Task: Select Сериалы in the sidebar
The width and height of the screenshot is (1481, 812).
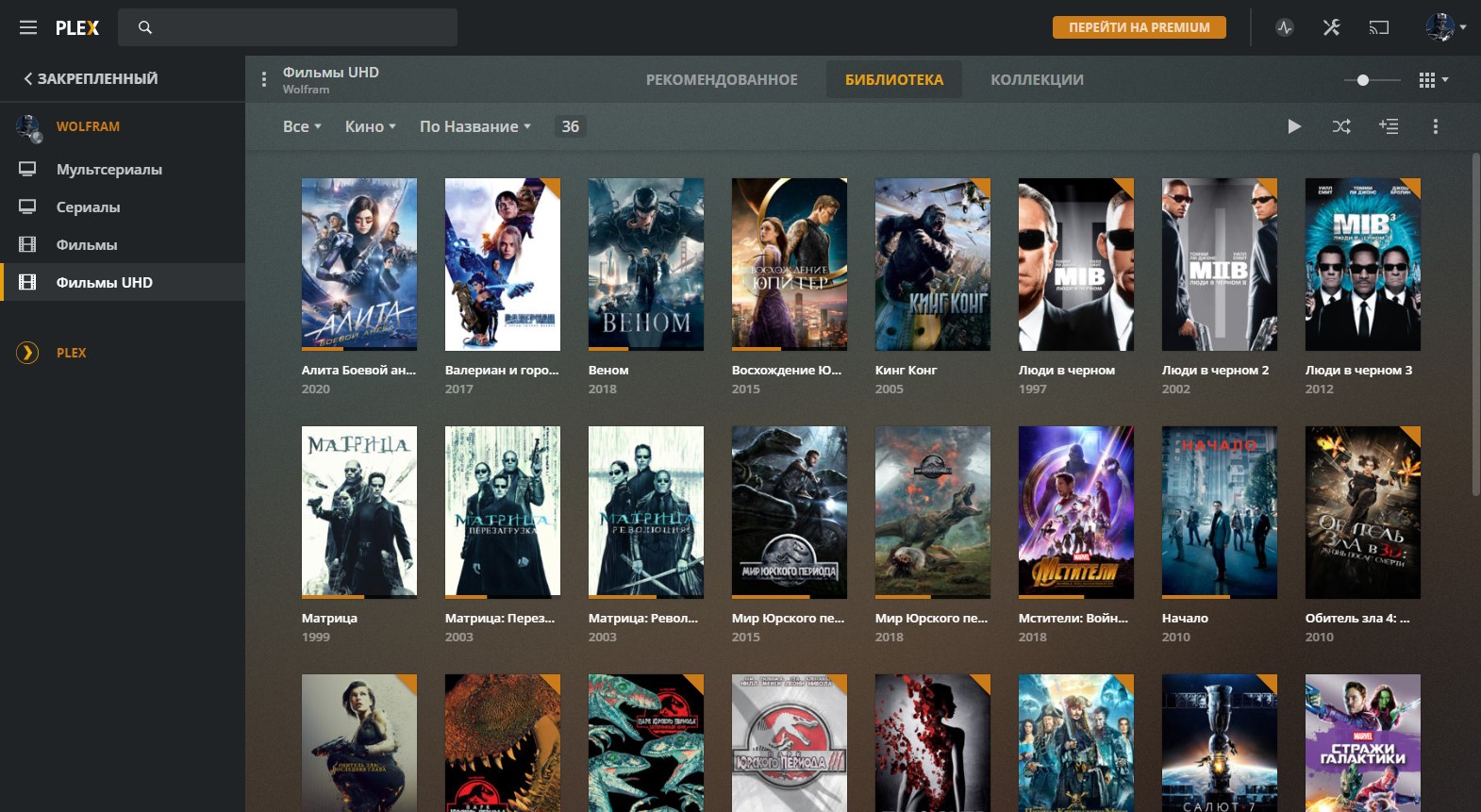Action: [88, 207]
